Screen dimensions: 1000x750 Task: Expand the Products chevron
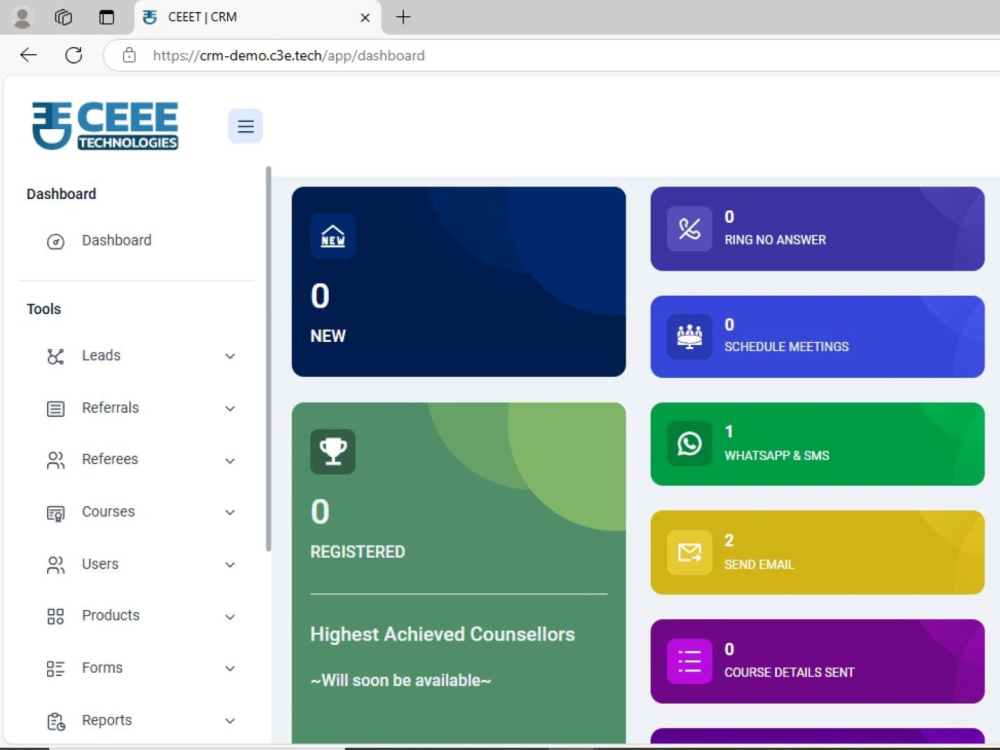[230, 617]
